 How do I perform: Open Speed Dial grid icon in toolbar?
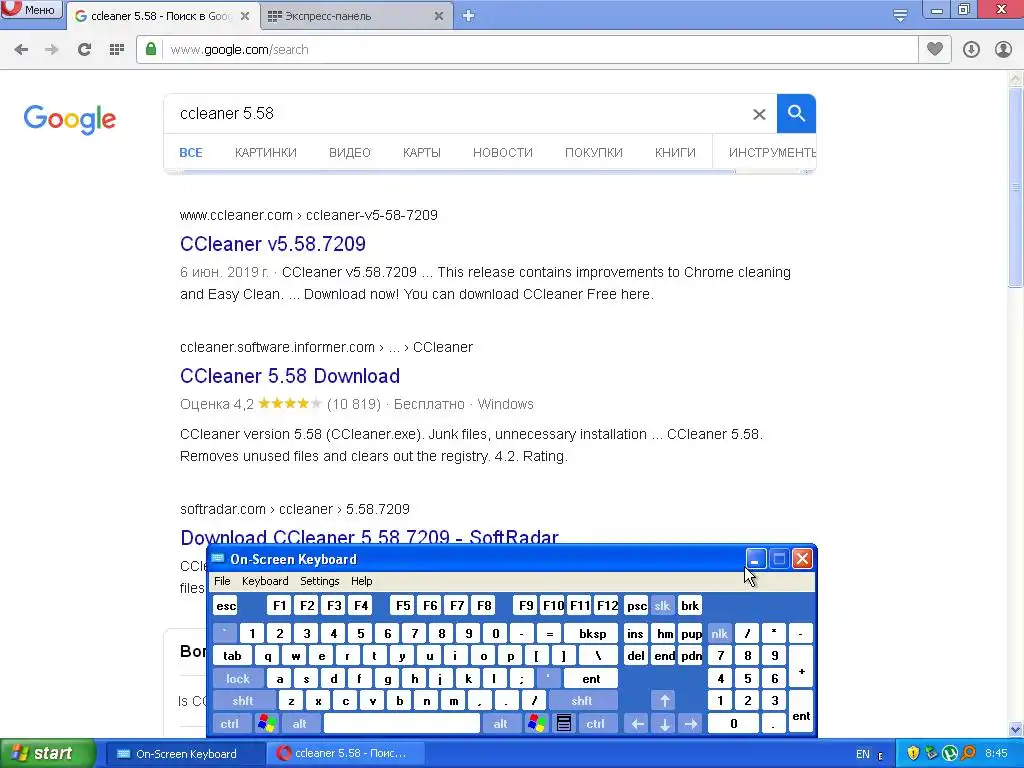point(117,50)
